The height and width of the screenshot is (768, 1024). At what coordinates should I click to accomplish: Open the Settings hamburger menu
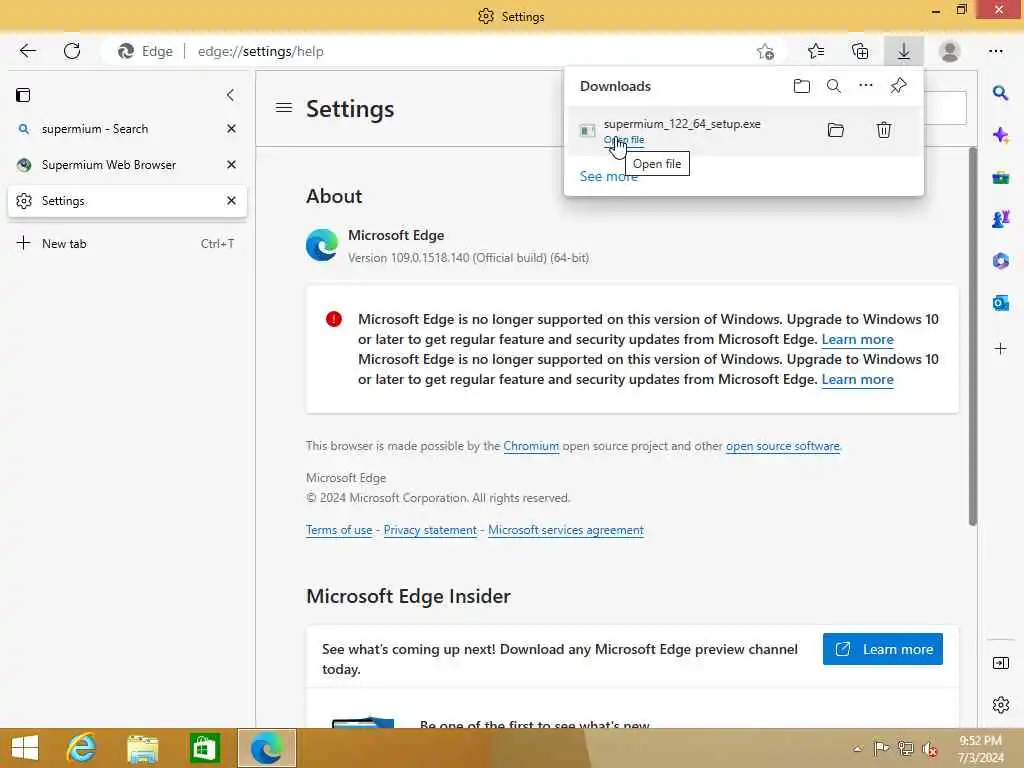coord(284,108)
